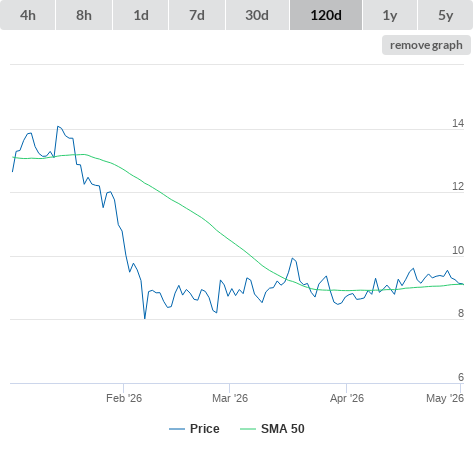Open the 30d time range tab
Image resolution: width=474 pixels, height=455 pixels.
(257, 15)
